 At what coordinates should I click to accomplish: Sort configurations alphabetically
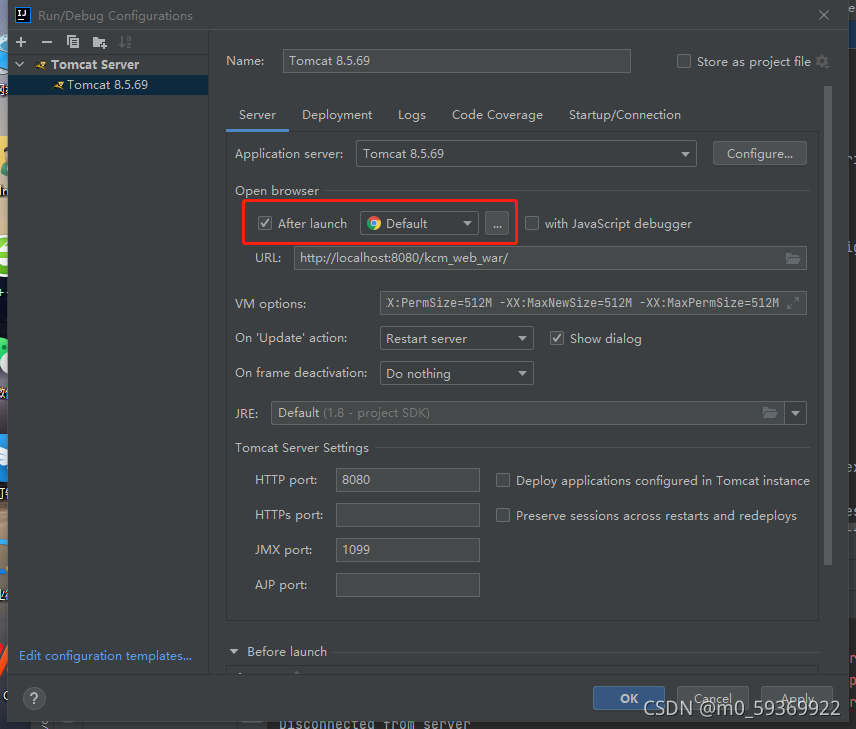pyautogui.click(x=126, y=42)
